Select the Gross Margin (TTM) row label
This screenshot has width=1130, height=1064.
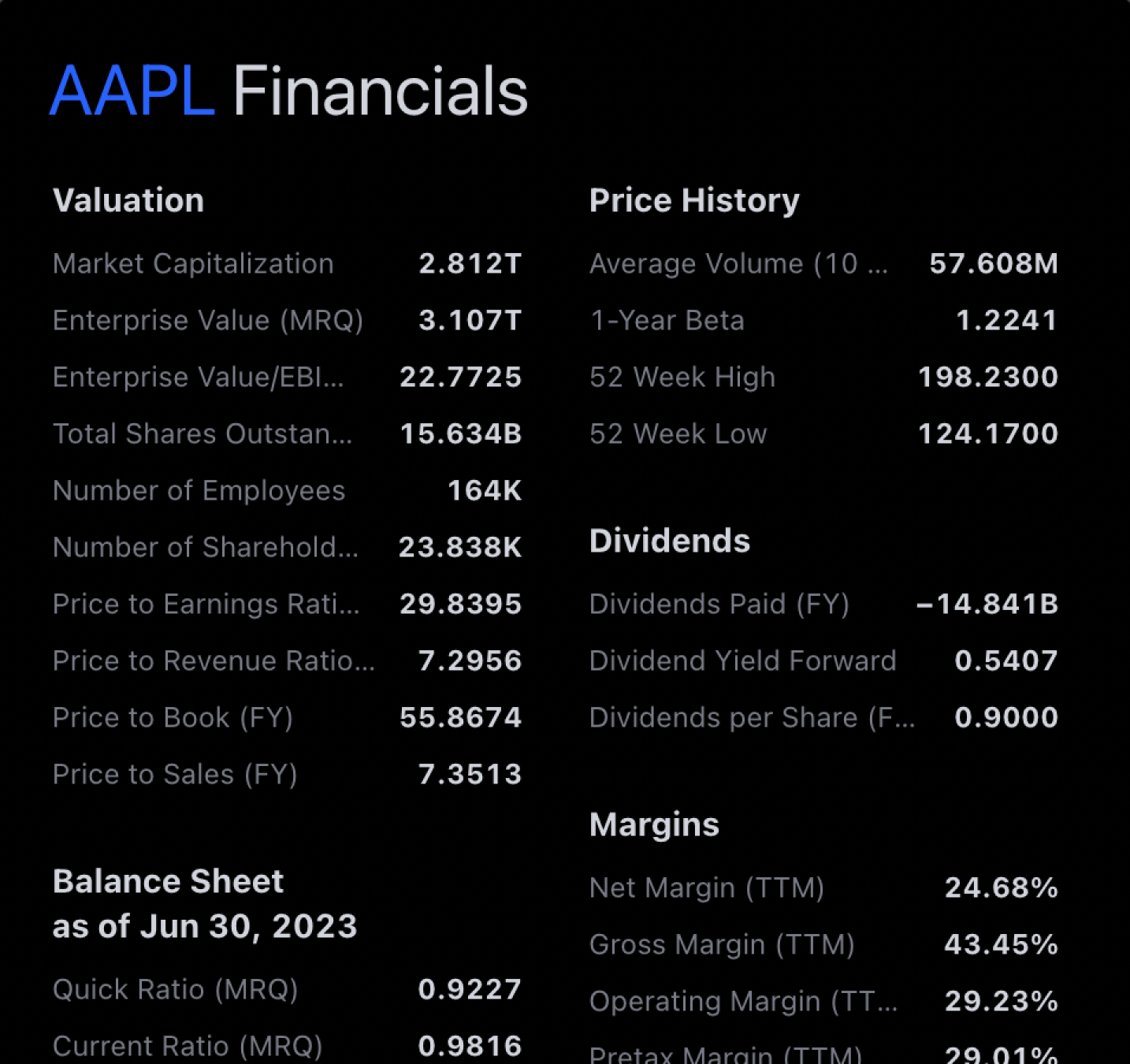[722, 945]
